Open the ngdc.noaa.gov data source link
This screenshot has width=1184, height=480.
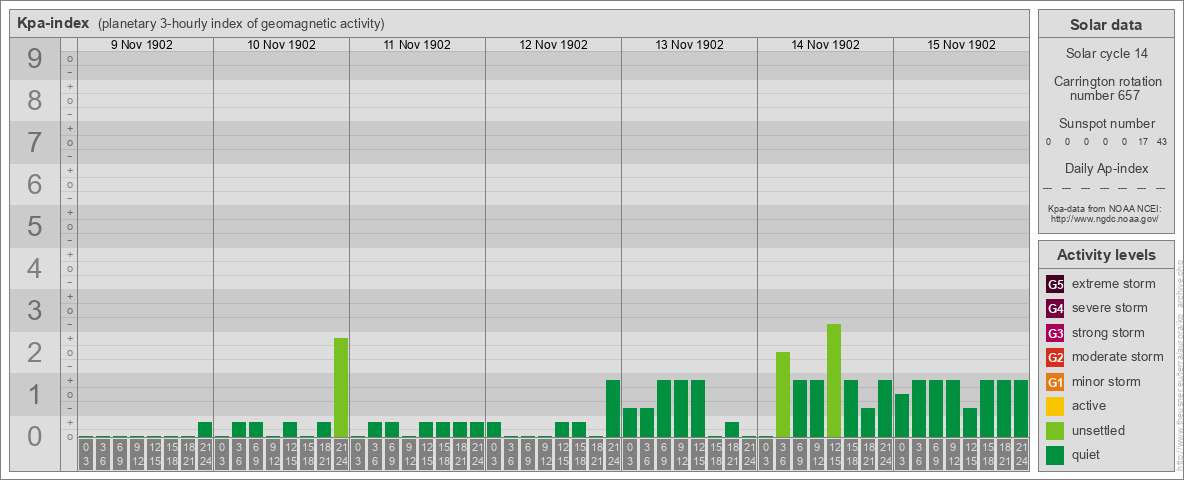point(1105,219)
